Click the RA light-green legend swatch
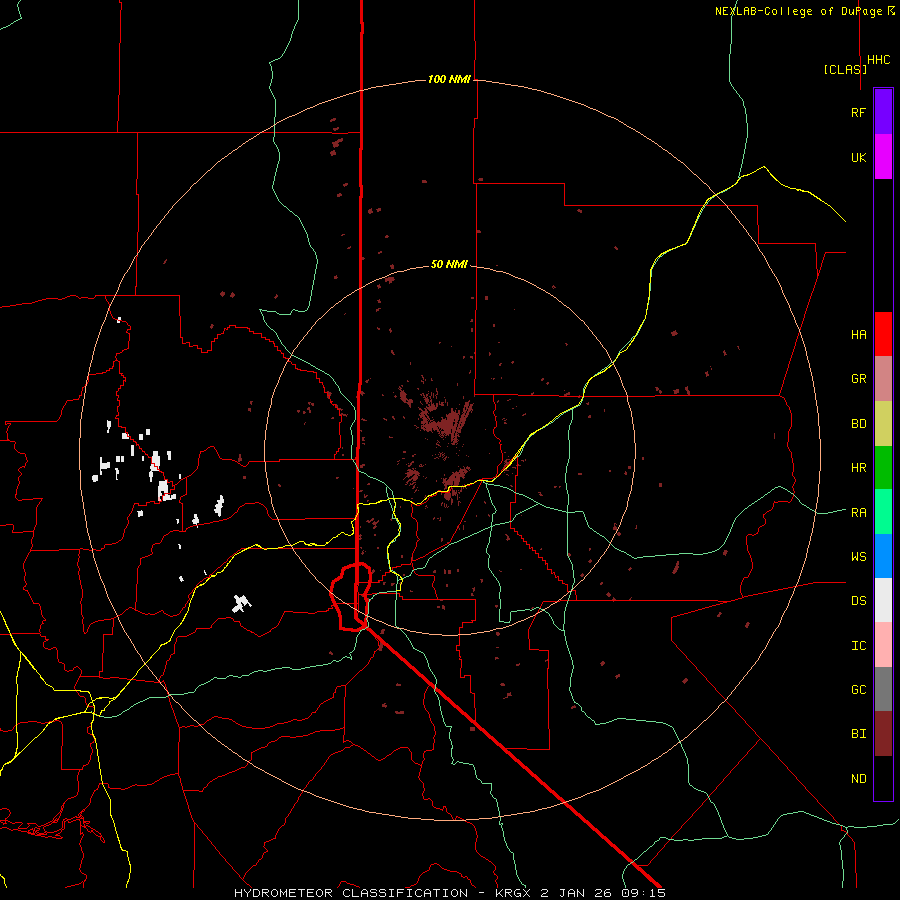The image size is (900, 900). (883, 512)
